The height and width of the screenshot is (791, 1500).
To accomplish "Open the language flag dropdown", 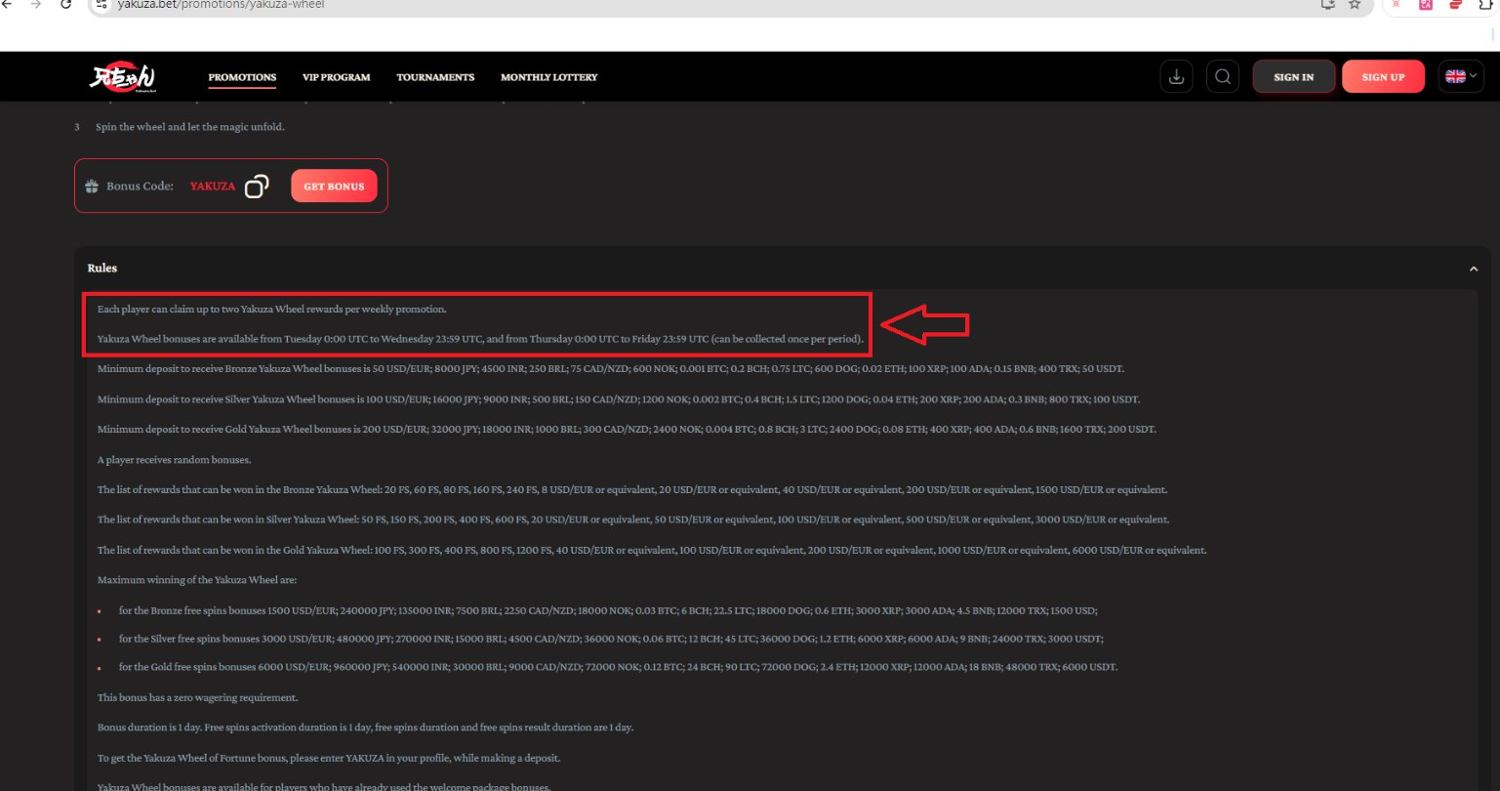I will click(x=1460, y=77).
